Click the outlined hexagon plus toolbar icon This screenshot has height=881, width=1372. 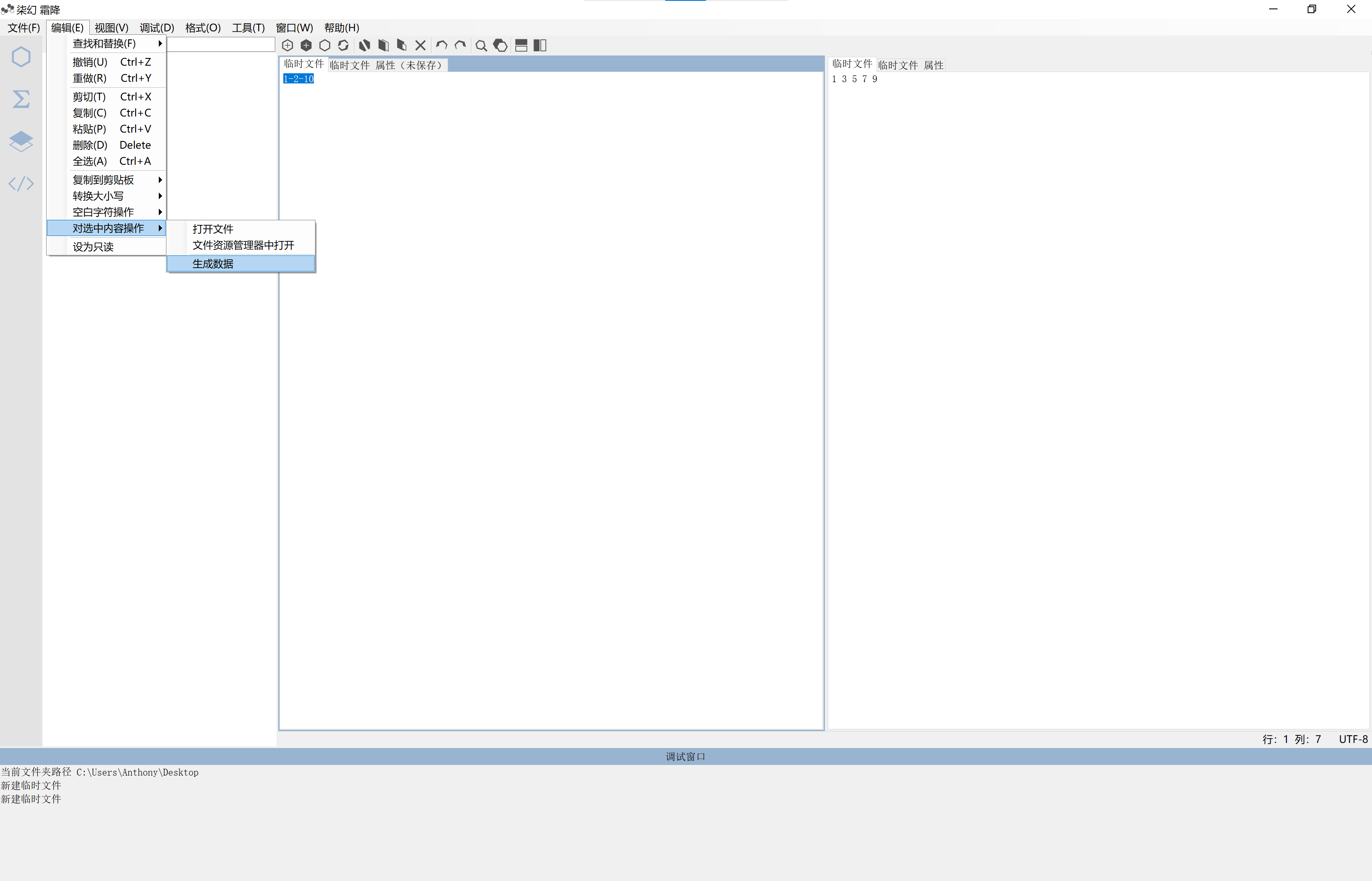click(288, 45)
